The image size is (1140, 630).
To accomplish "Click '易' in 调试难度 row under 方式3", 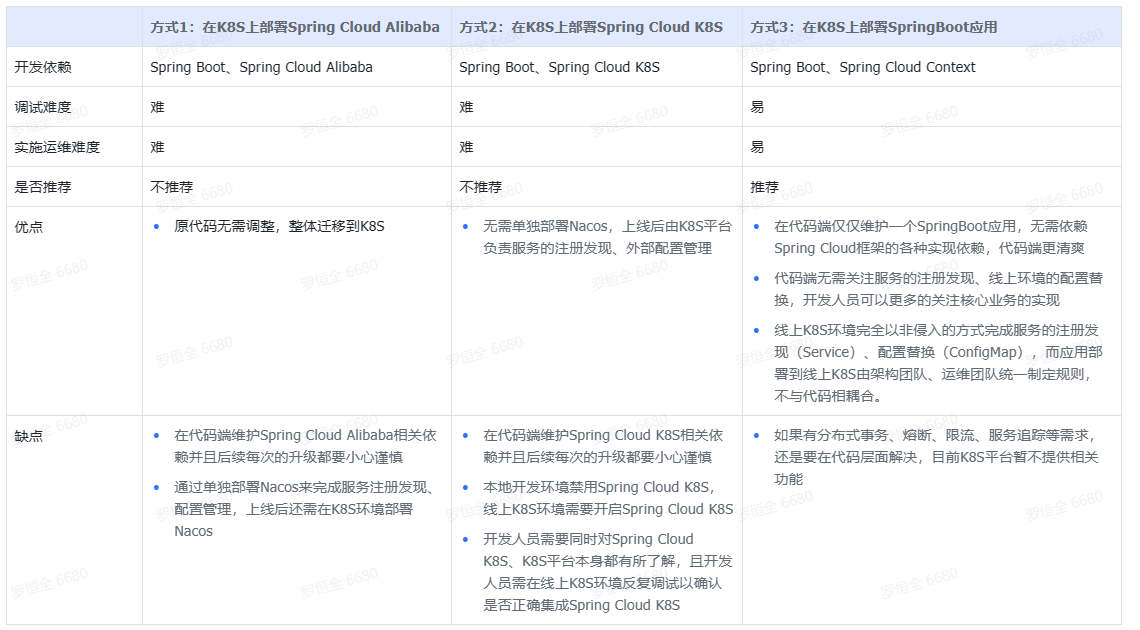I will point(757,108).
